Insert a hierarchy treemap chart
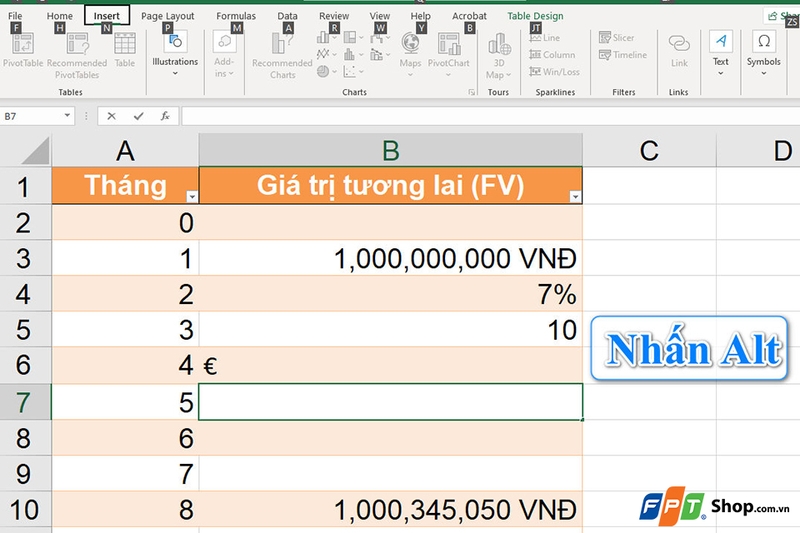The height and width of the screenshot is (533, 800). click(x=349, y=37)
